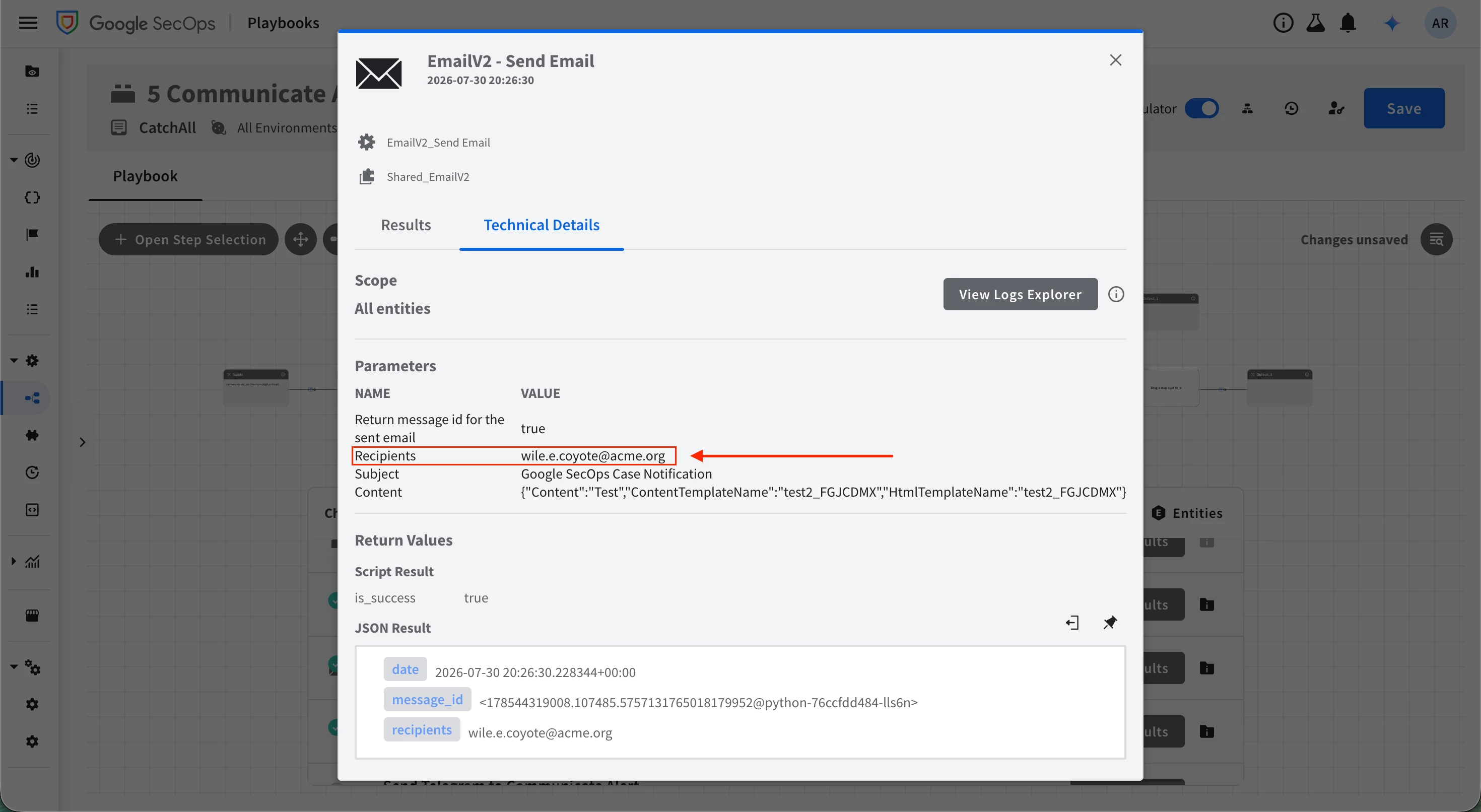Click the puzzle gear icon beside EmailV2_Send Email
Screen dimensions: 1481x812
367,142
